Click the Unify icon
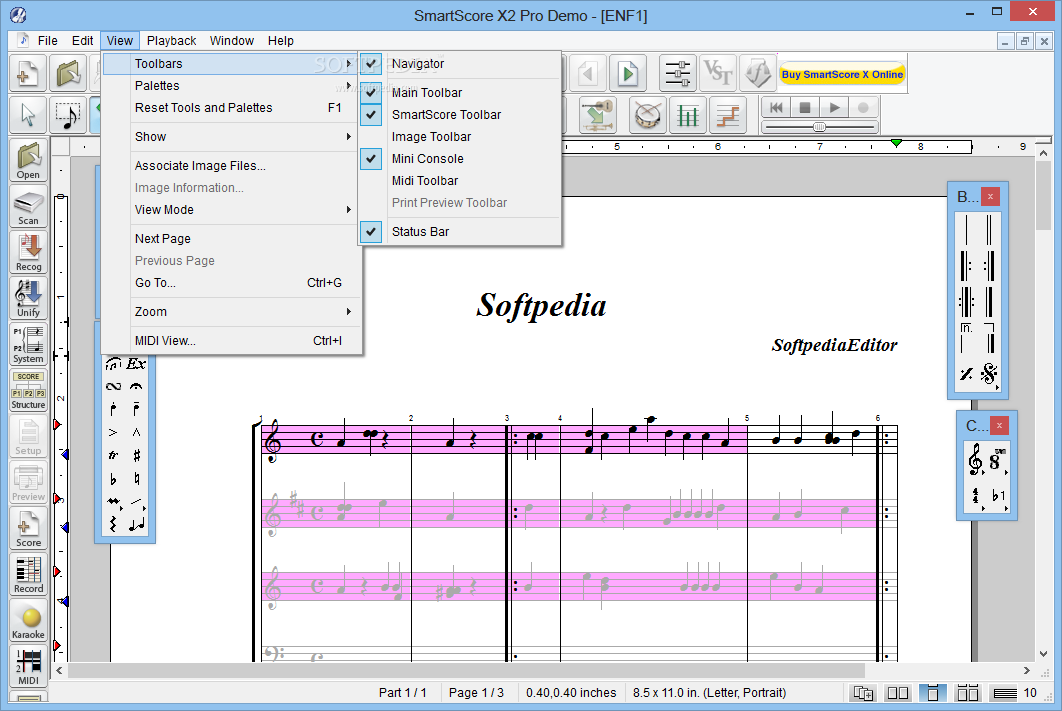Screen dimensions: 1062x711 pos(28,299)
